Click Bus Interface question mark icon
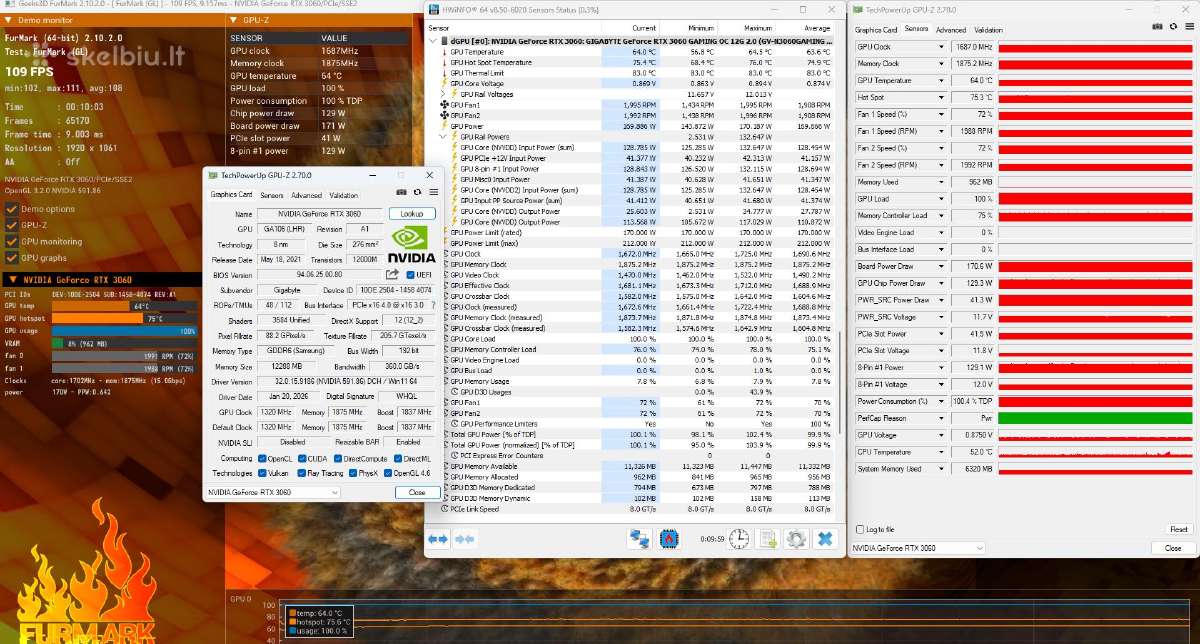Image resolution: width=1200 pixels, height=644 pixels. point(432,305)
